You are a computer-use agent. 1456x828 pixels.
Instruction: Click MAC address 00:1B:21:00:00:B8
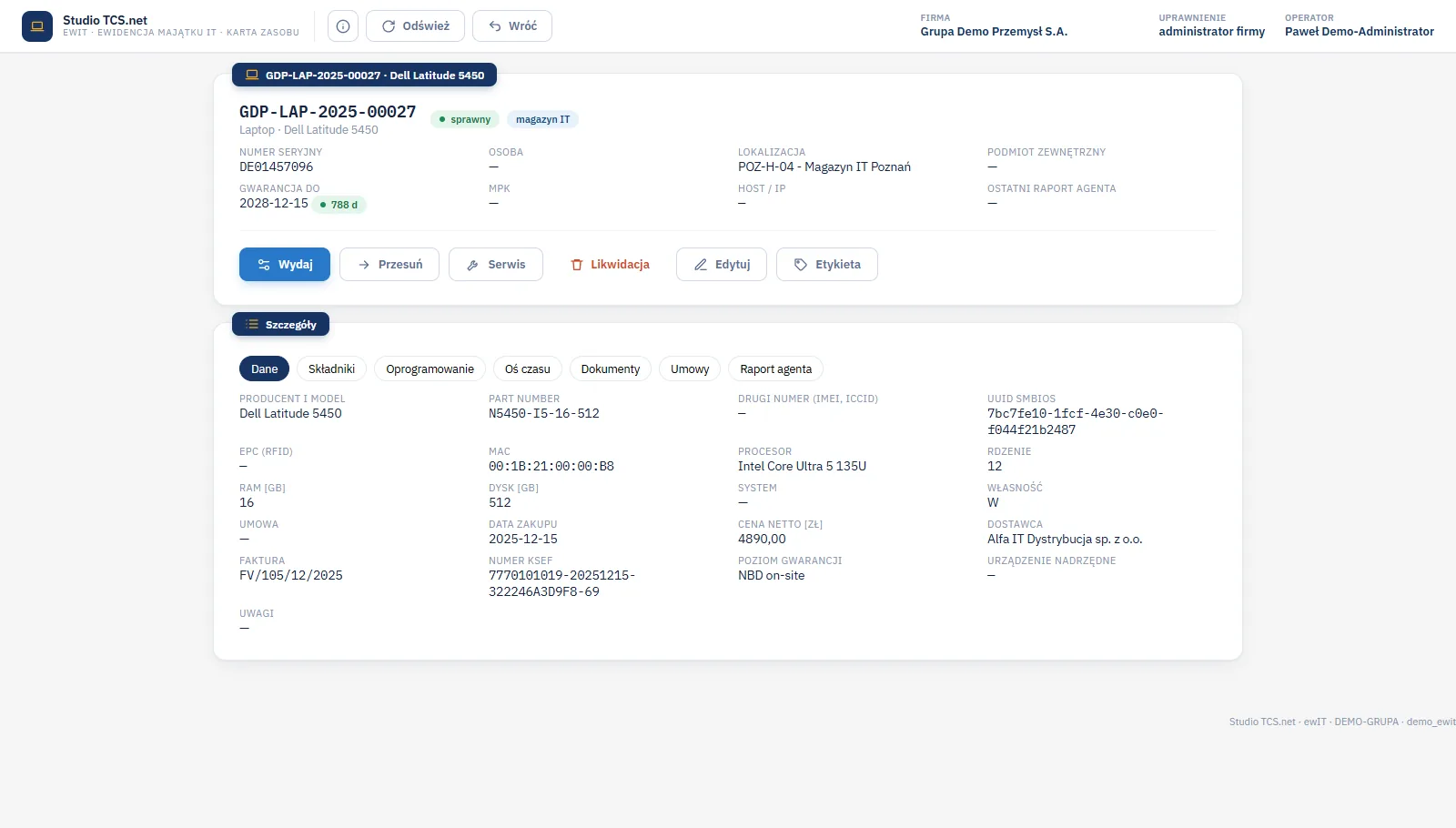pyautogui.click(x=551, y=466)
